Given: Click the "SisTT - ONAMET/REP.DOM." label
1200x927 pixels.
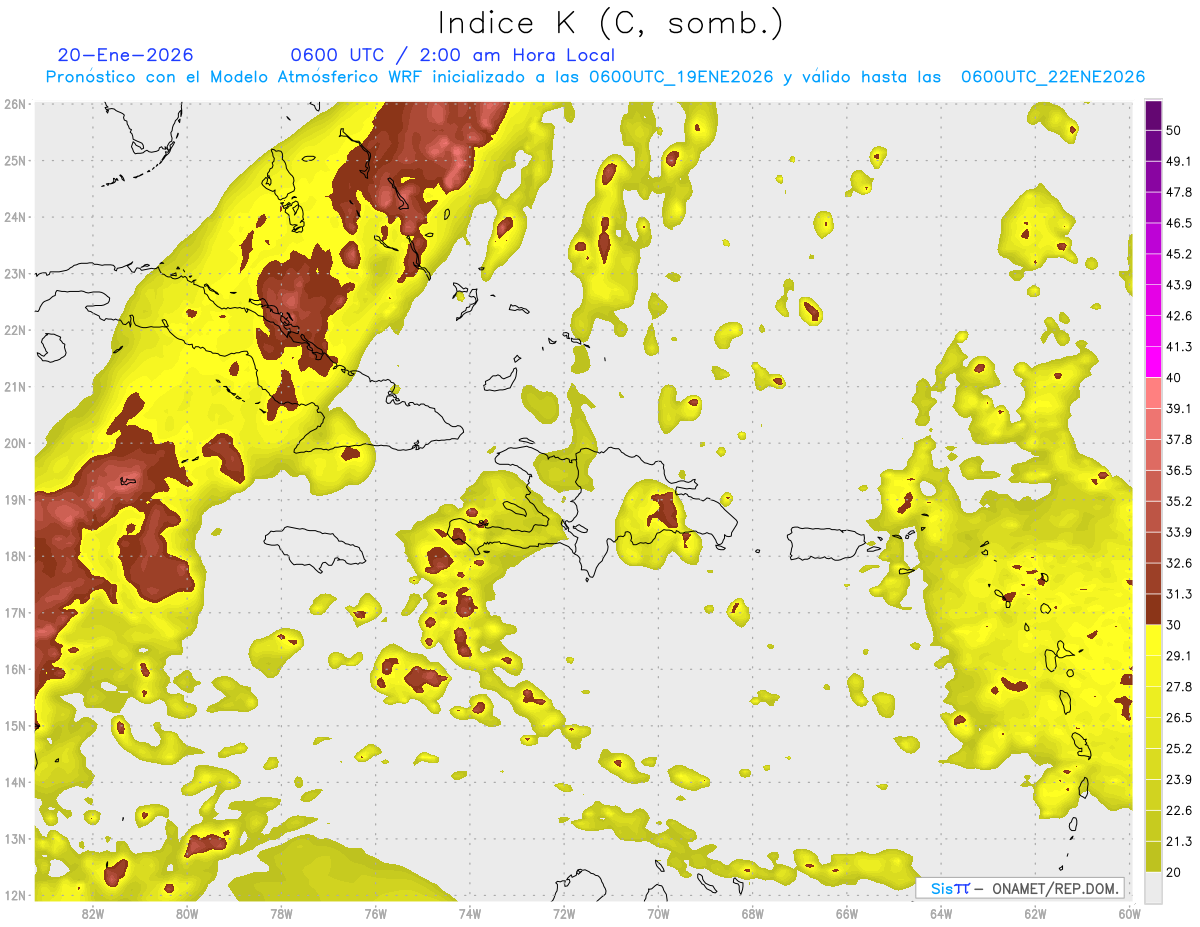Looking at the screenshot, I should pos(1022,888).
